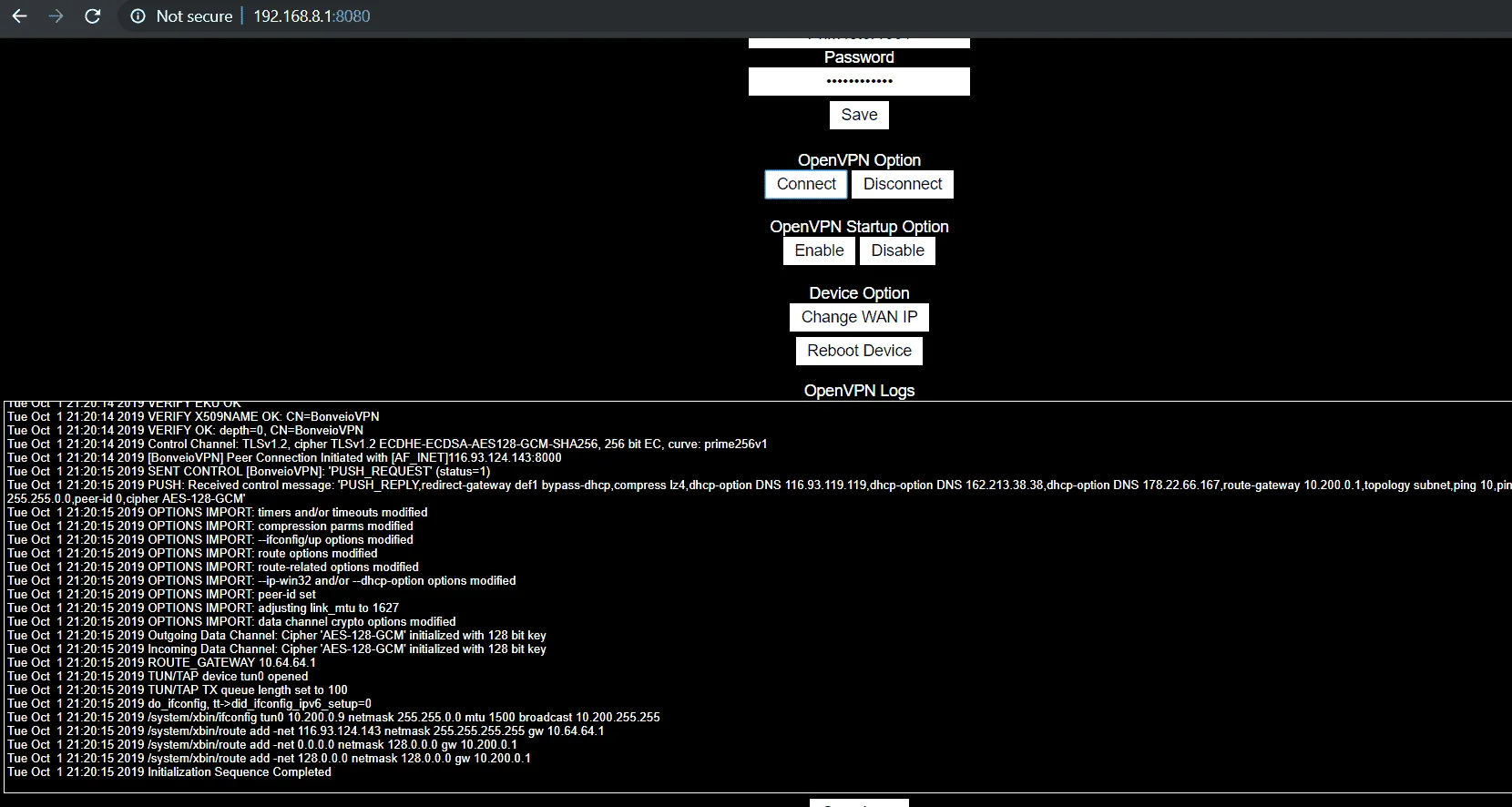
Task: Click the partially visible username field
Action: pyautogui.click(x=859, y=42)
